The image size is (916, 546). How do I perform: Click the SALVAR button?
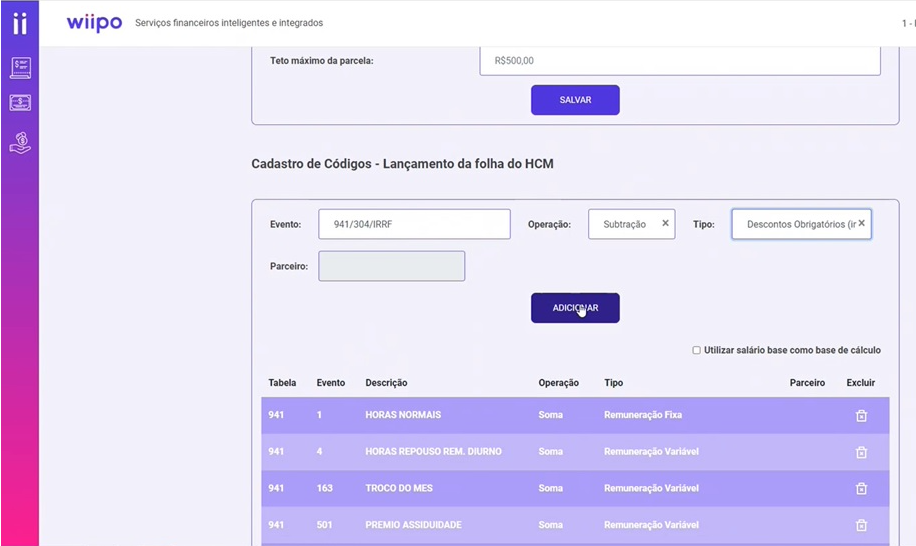(575, 100)
